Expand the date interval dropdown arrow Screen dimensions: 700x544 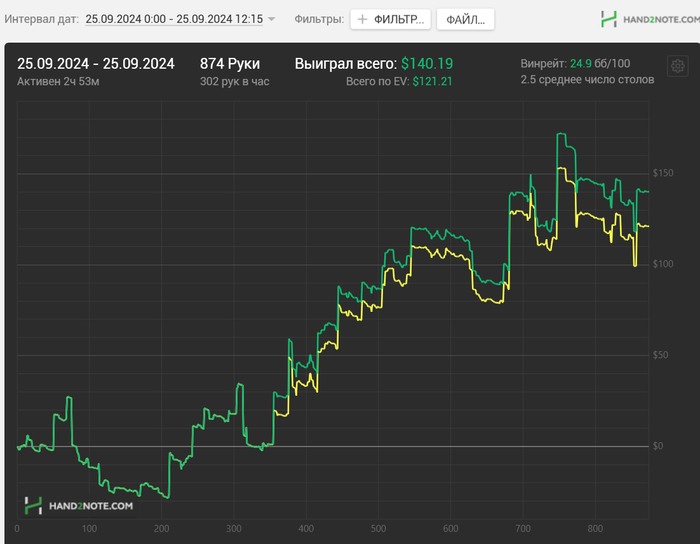(271, 19)
